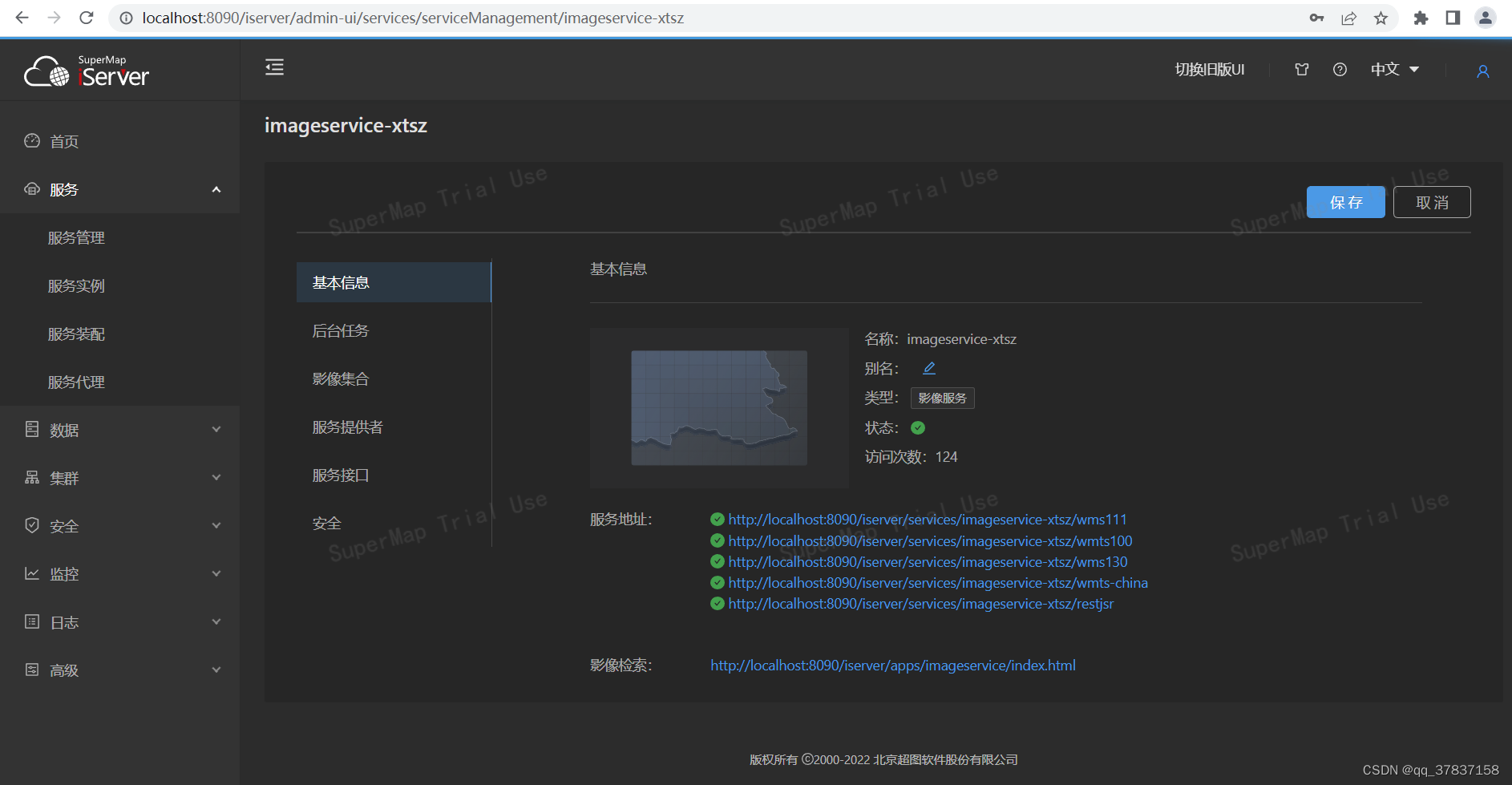This screenshot has width=1512, height=785.
Task: Click browser back arrow
Action: point(22,18)
